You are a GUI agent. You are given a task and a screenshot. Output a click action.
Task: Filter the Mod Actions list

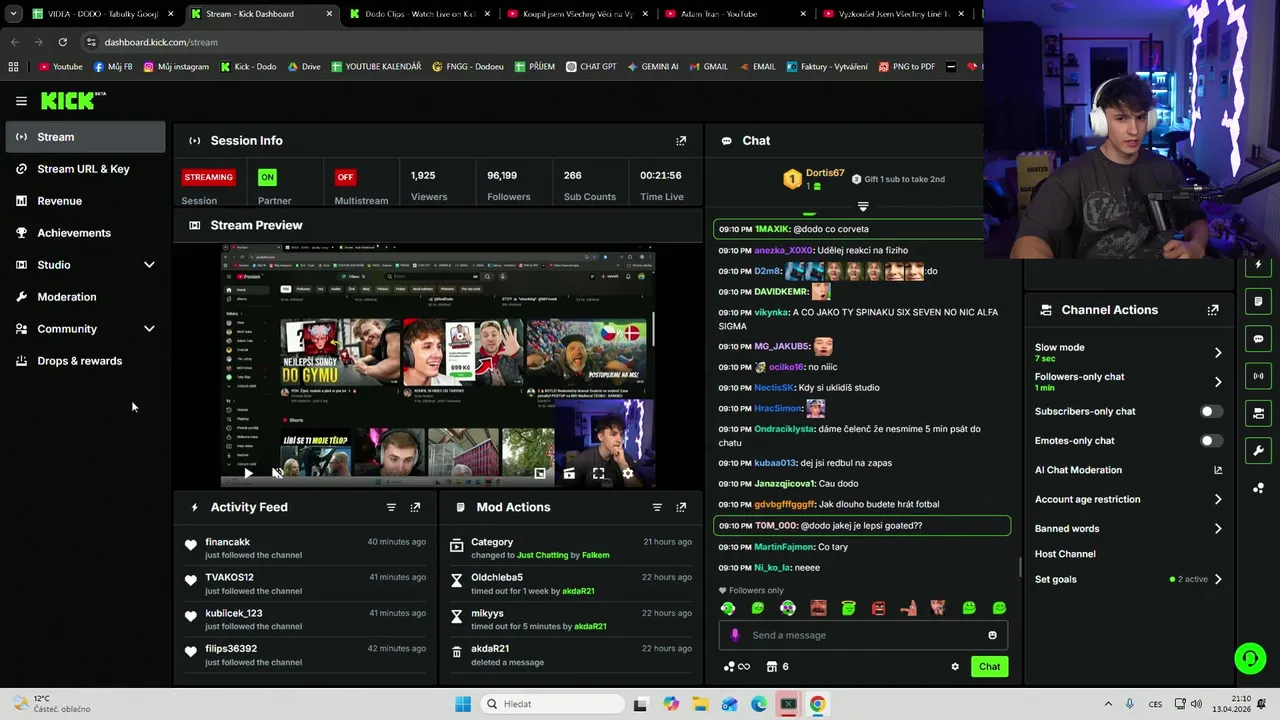point(657,507)
